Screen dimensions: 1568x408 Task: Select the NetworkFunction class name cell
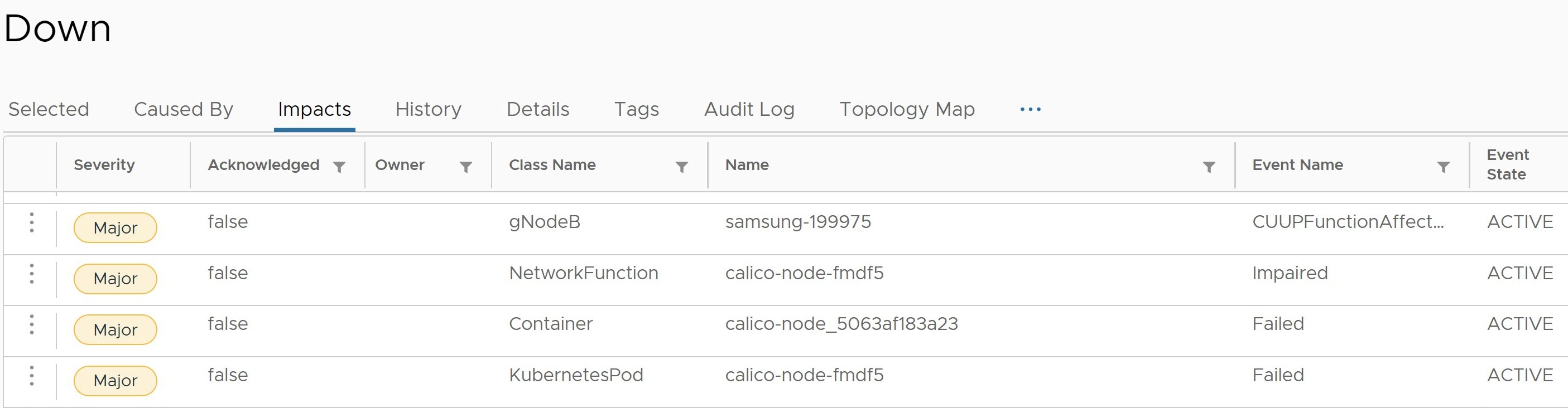pyautogui.click(x=584, y=273)
